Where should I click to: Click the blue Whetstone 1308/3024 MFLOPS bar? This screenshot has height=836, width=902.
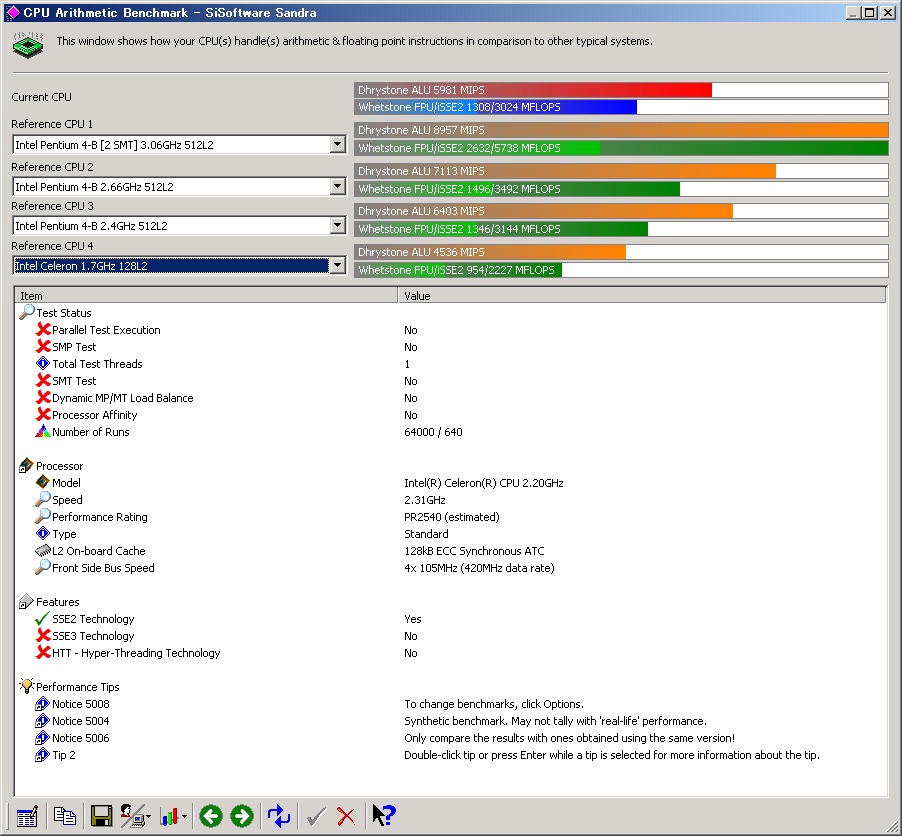point(496,107)
